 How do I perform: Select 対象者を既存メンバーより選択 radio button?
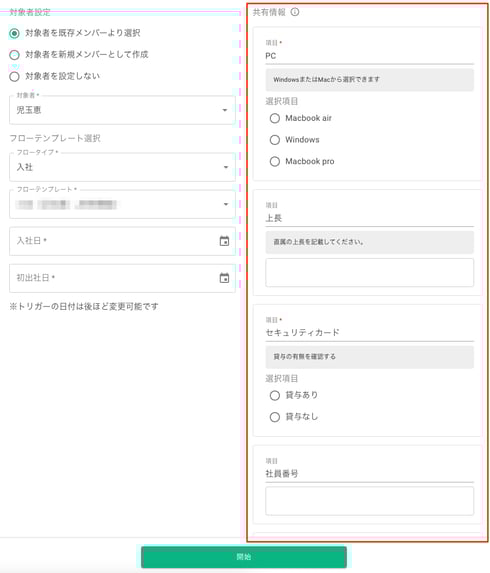[14, 34]
